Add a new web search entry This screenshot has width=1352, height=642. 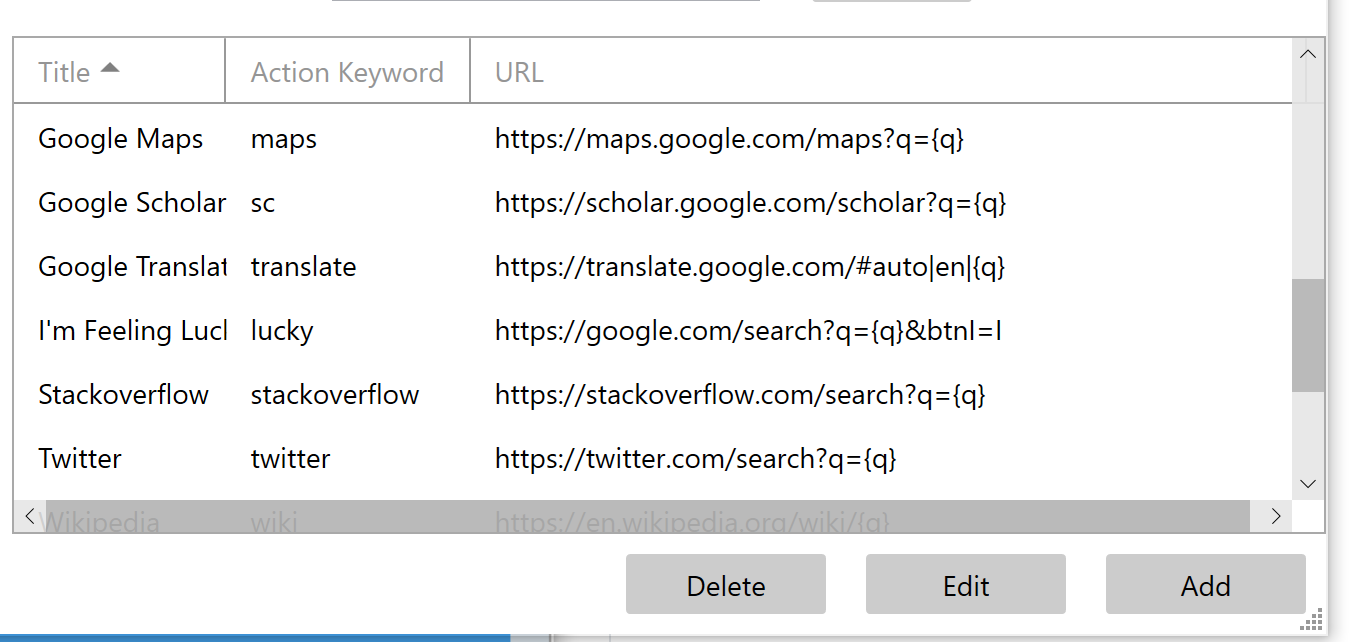(x=1206, y=585)
